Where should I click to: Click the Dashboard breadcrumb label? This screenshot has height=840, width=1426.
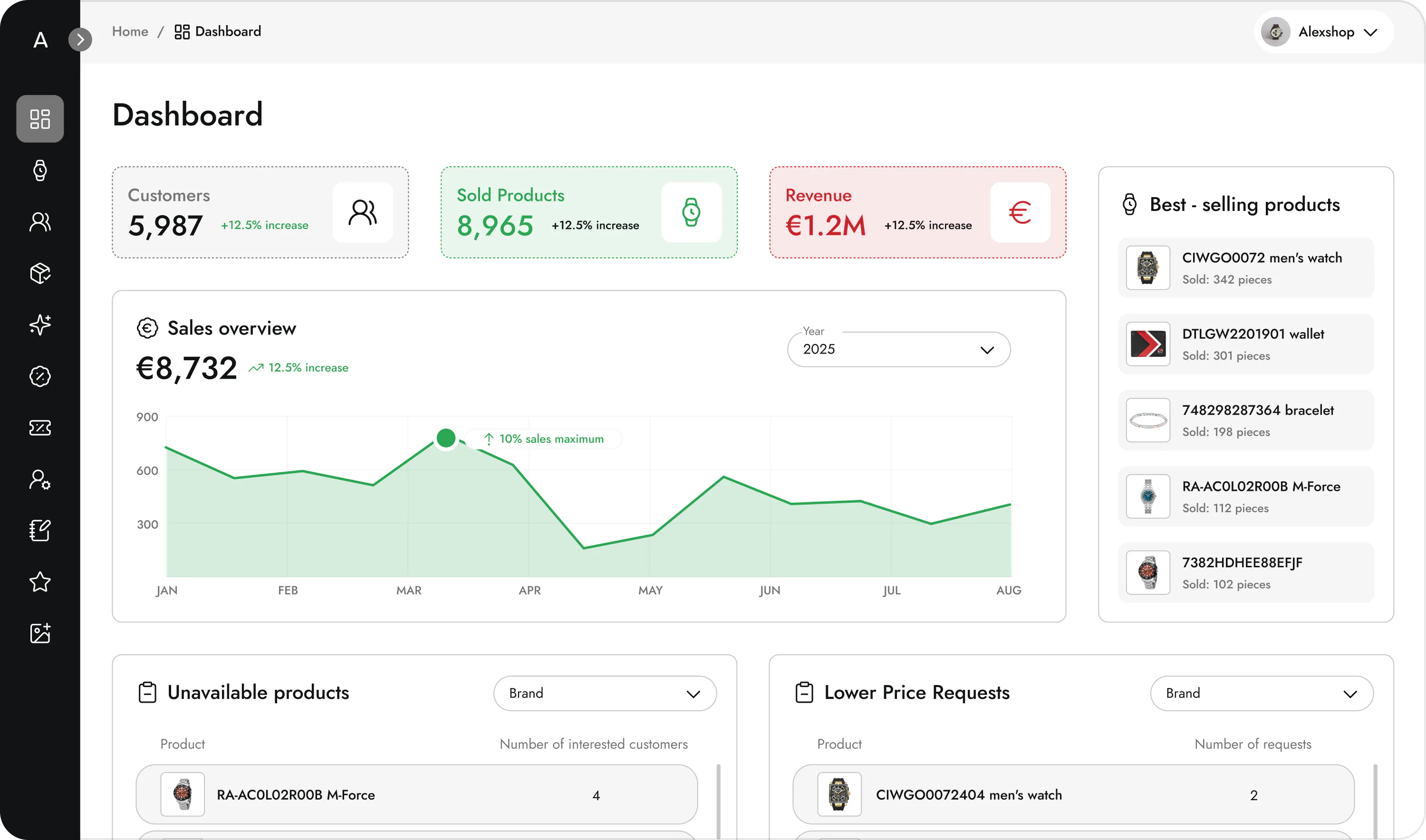228,31
